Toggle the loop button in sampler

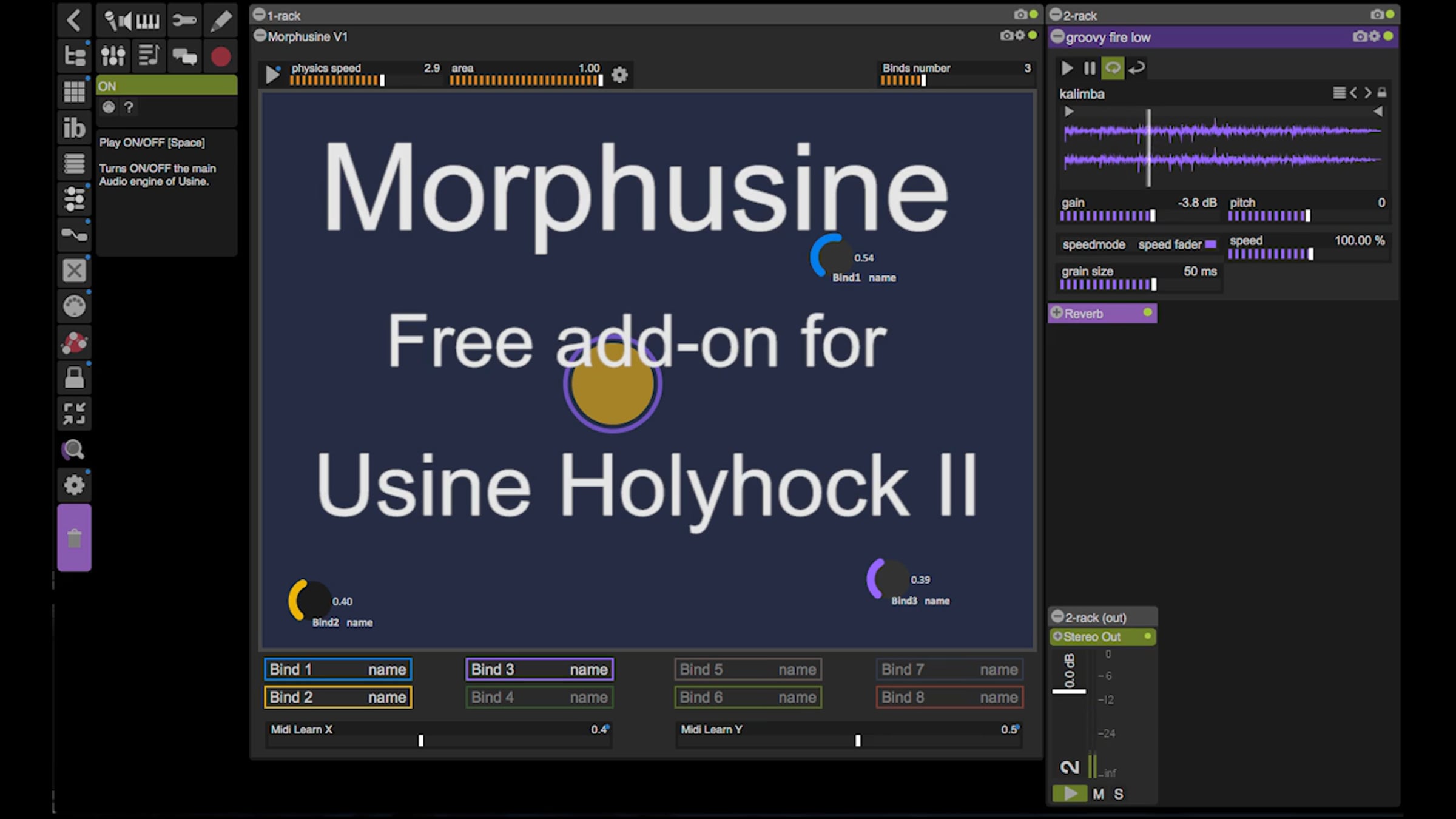click(1113, 68)
